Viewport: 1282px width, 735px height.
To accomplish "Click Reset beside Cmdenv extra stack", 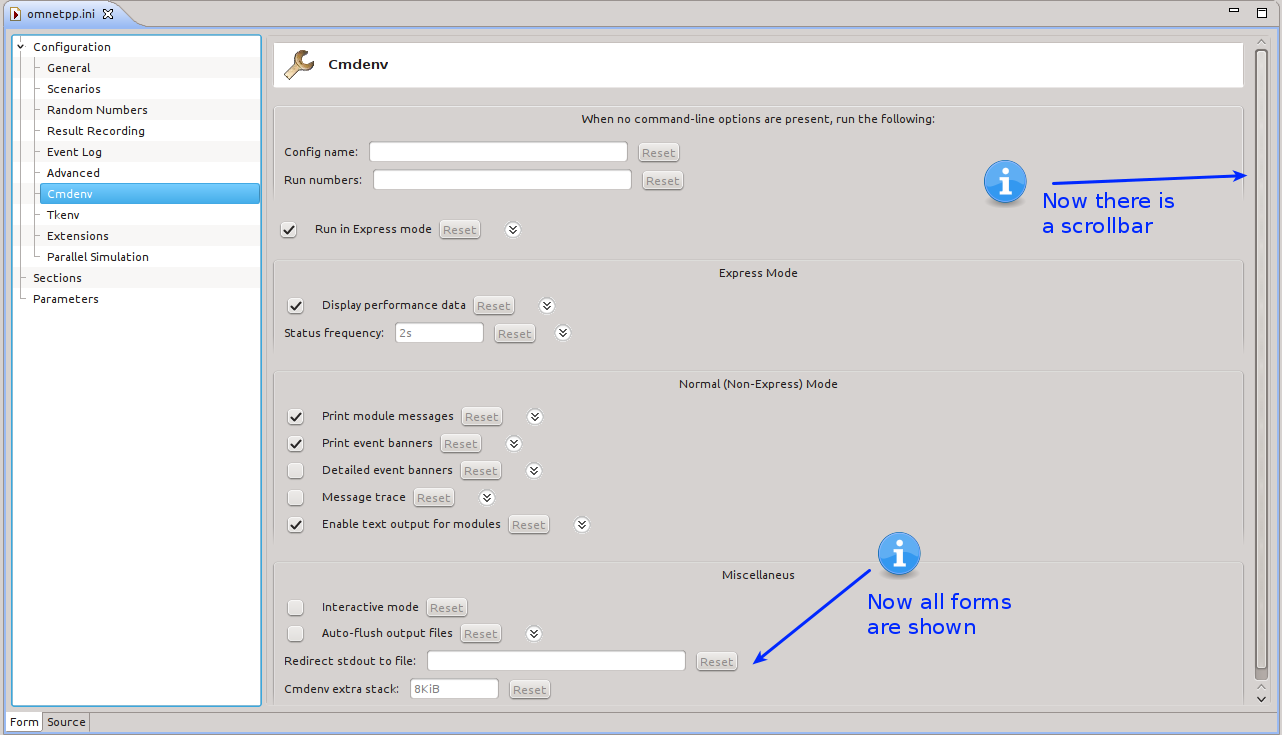I will [x=528, y=688].
